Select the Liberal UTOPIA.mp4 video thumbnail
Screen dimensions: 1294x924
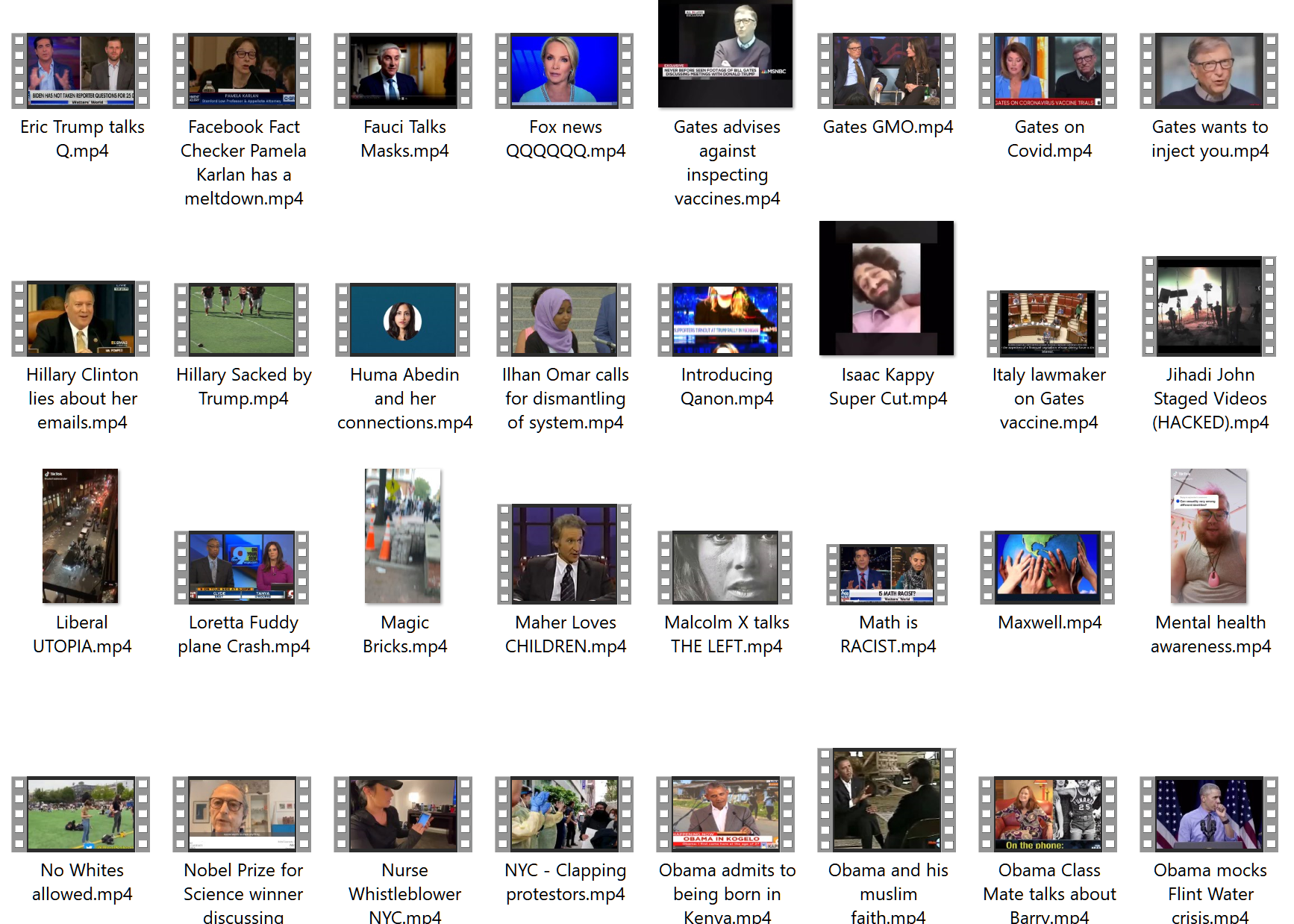coord(81,536)
